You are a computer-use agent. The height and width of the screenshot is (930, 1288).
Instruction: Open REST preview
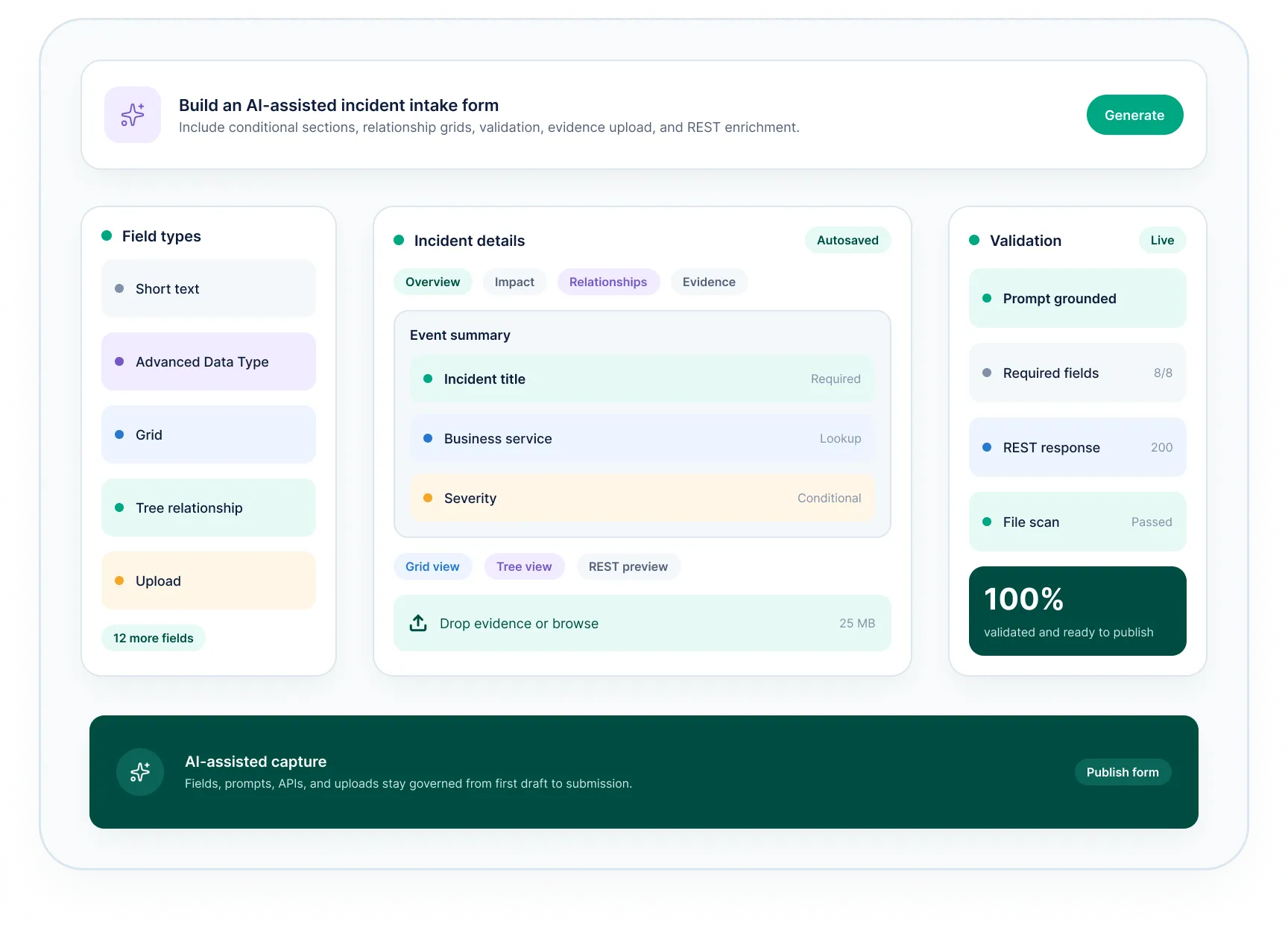(628, 566)
